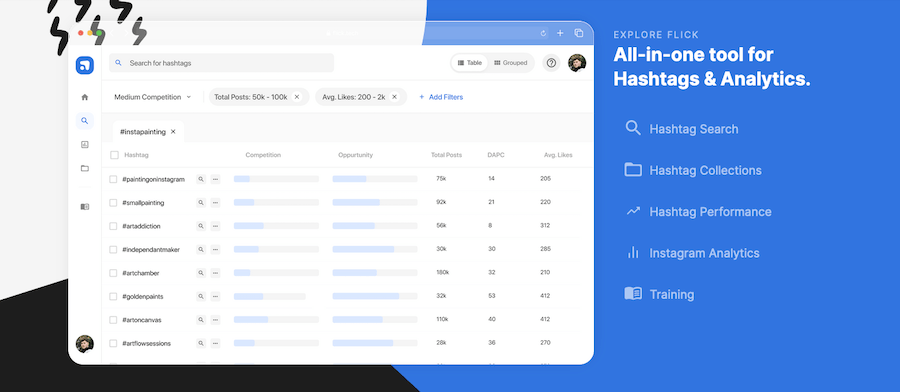This screenshot has width=900, height=392.
Task: Open more options for #artoncanvas row
Action: 215,320
